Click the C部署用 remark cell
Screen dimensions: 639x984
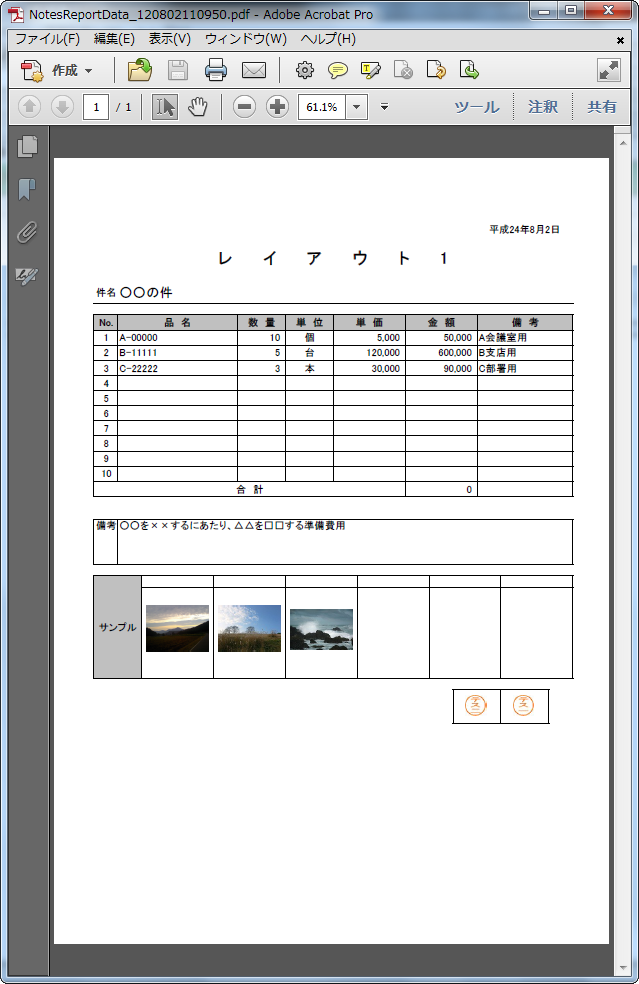tap(525, 368)
